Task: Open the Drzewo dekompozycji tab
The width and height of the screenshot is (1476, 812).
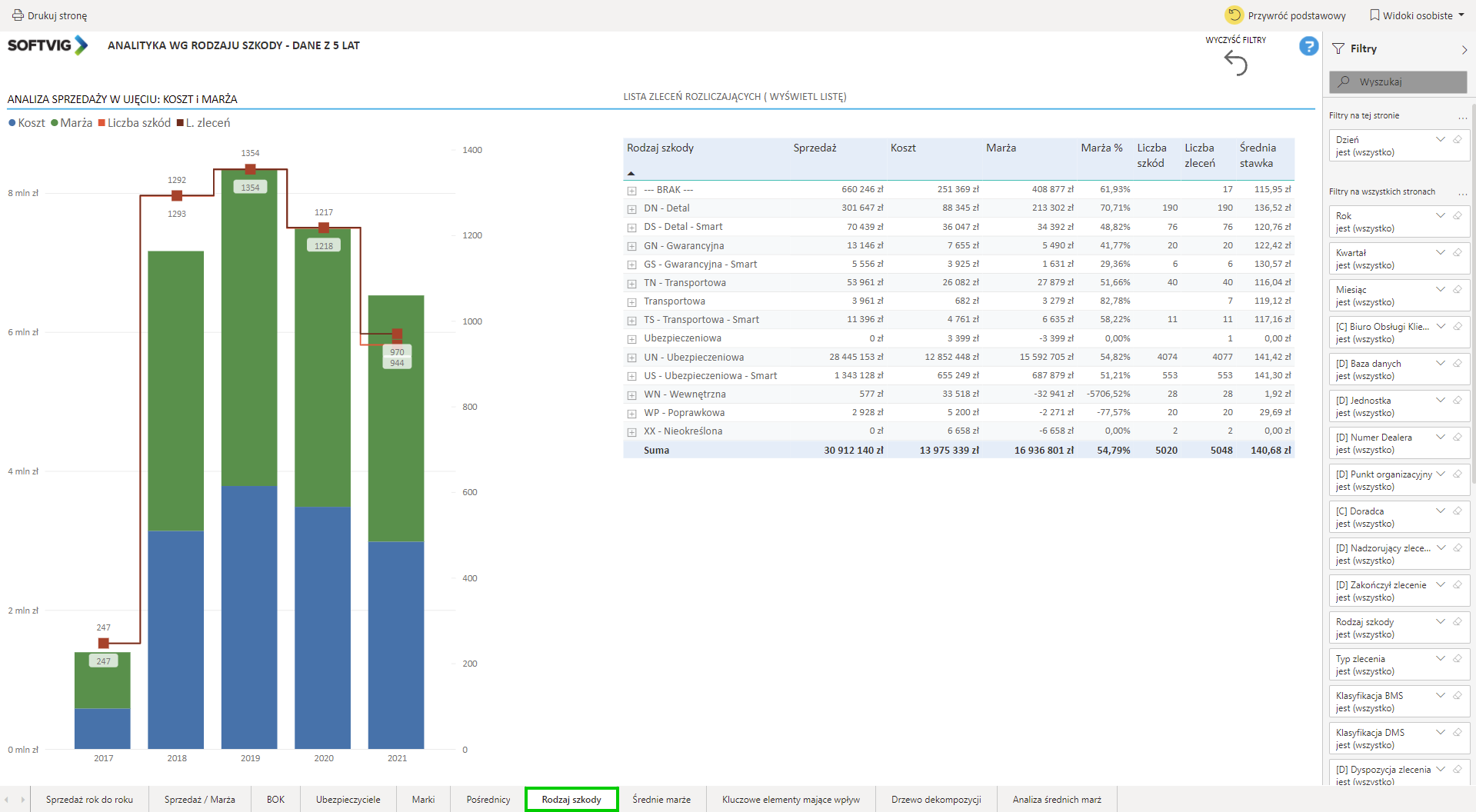Action: [936, 800]
